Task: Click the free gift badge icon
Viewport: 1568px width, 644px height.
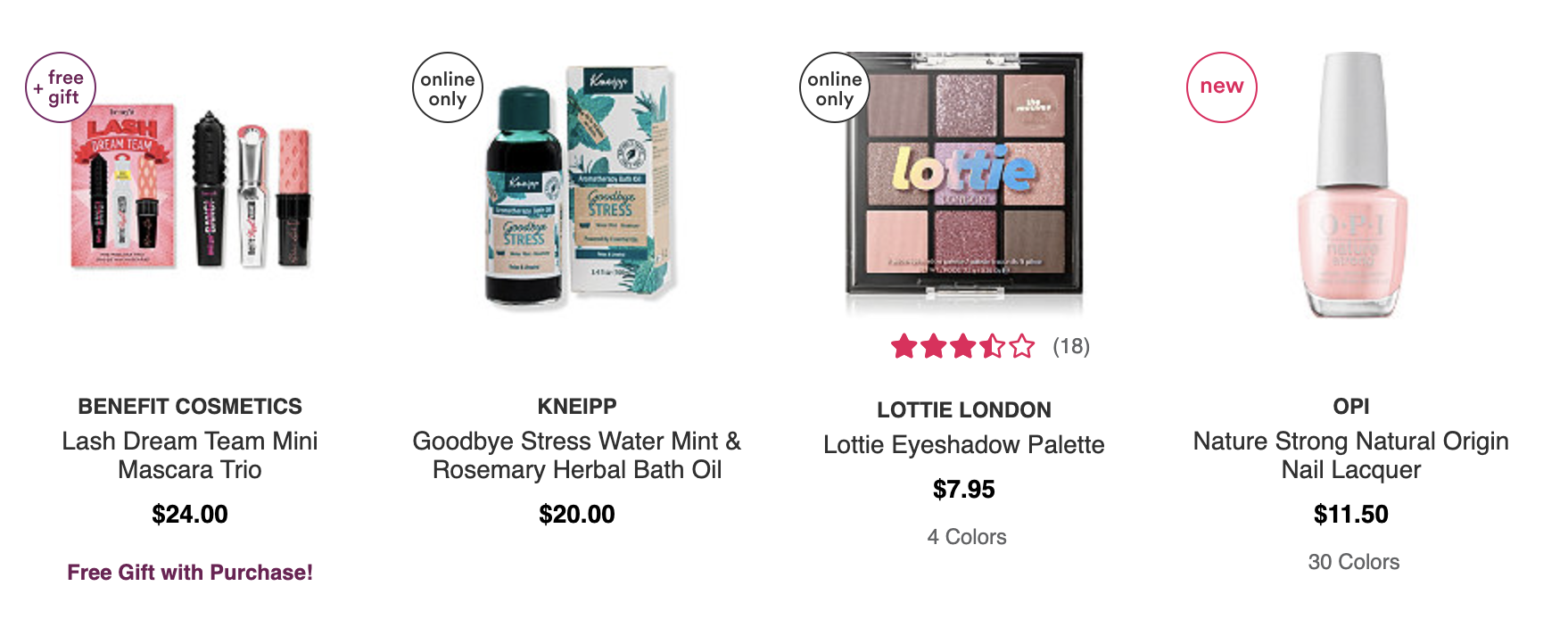Action: pyautogui.click(x=61, y=87)
